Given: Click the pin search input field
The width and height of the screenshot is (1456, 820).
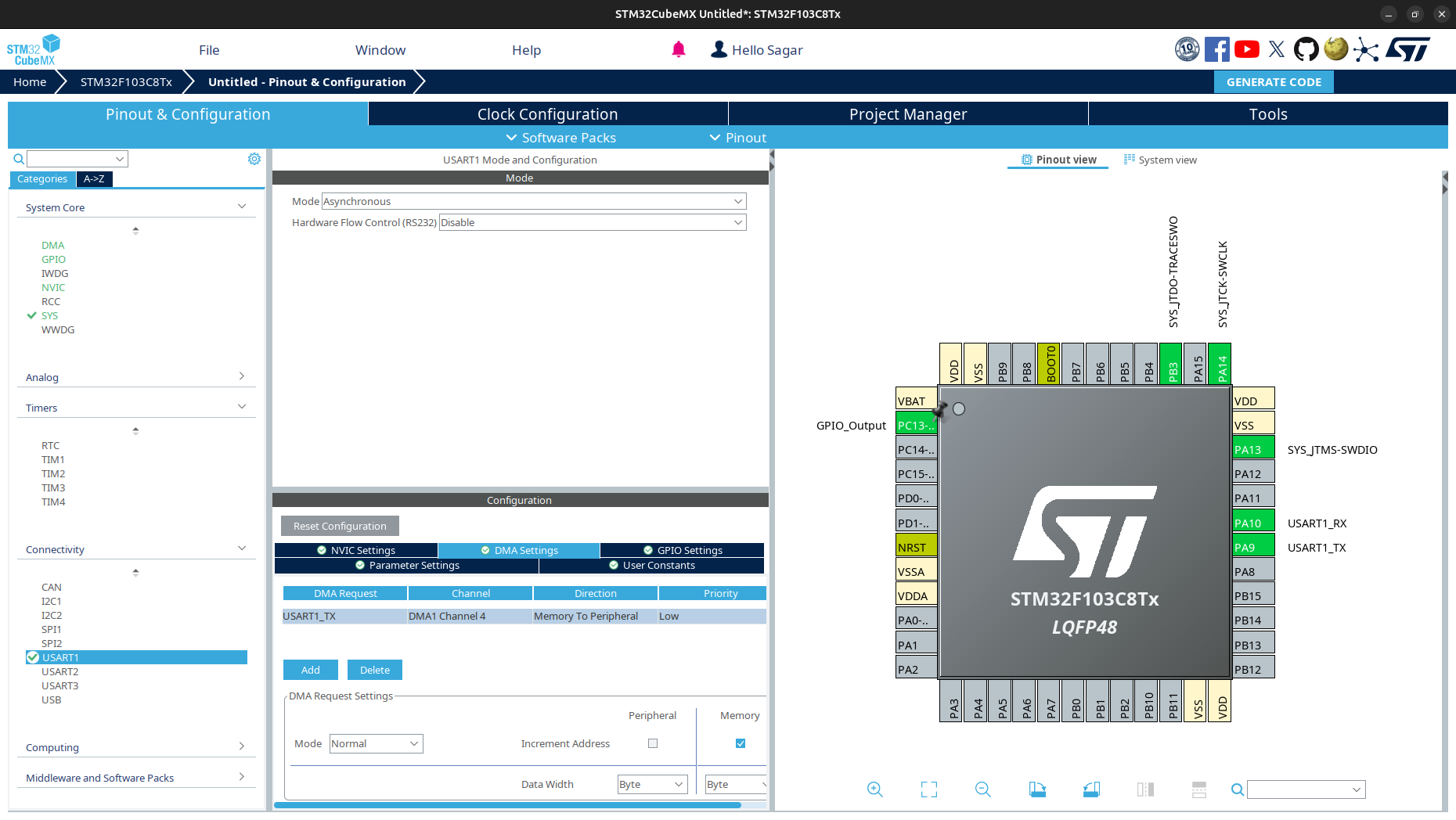Looking at the screenshot, I should [x=1306, y=789].
